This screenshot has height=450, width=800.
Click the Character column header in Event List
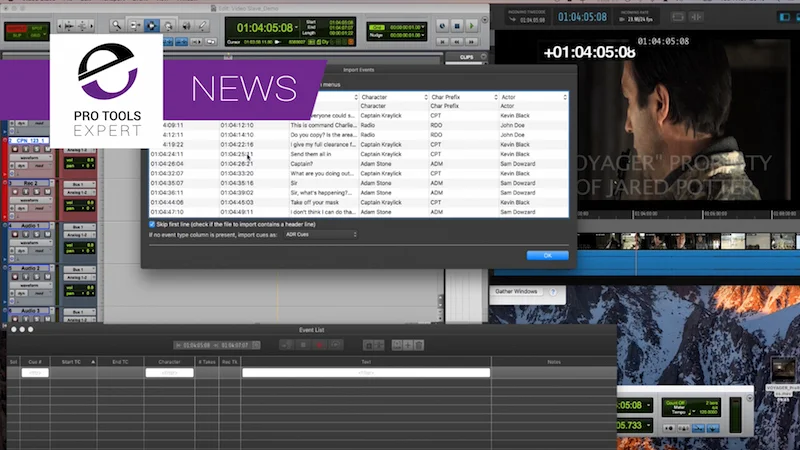pos(169,362)
